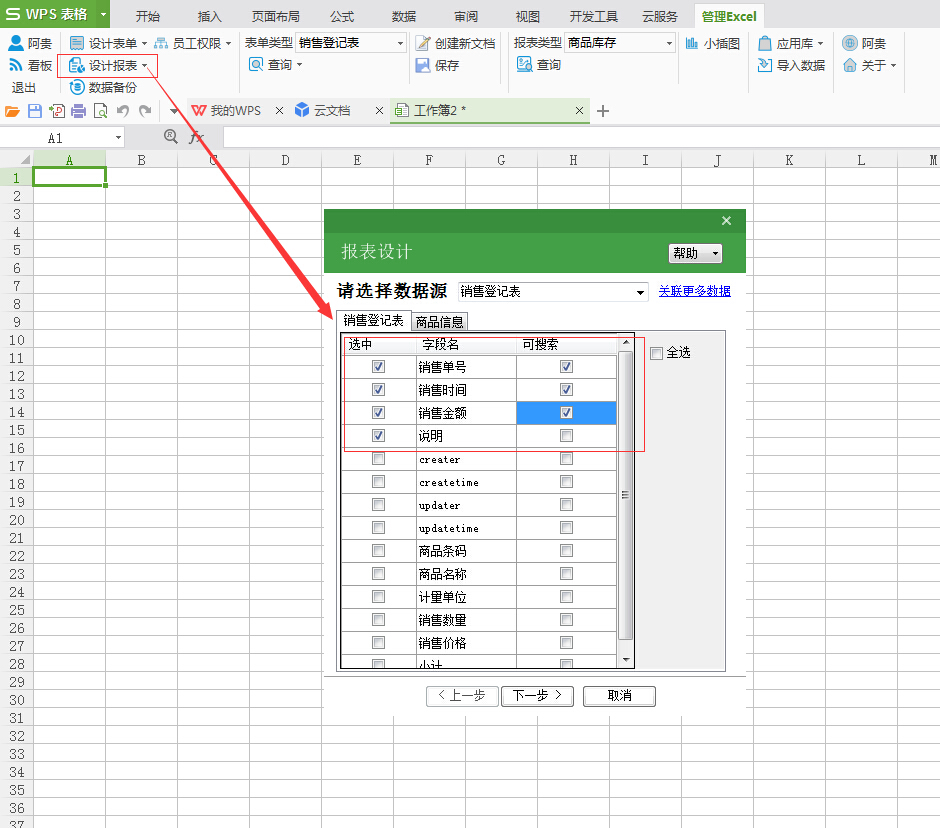
Task: Check 选中 box for 商品条码
Action: pos(378,550)
